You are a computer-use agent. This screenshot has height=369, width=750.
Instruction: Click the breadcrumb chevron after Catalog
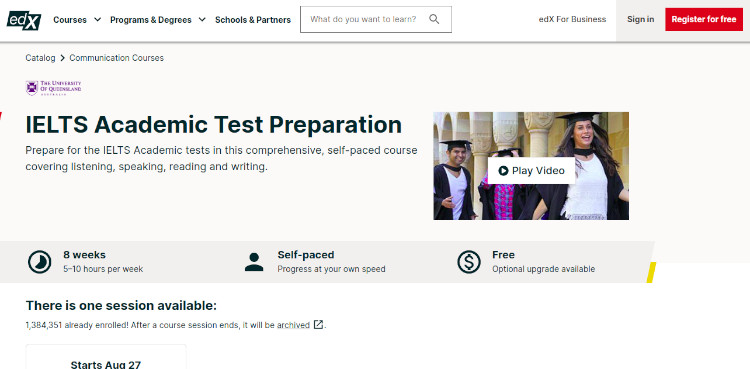click(x=62, y=58)
